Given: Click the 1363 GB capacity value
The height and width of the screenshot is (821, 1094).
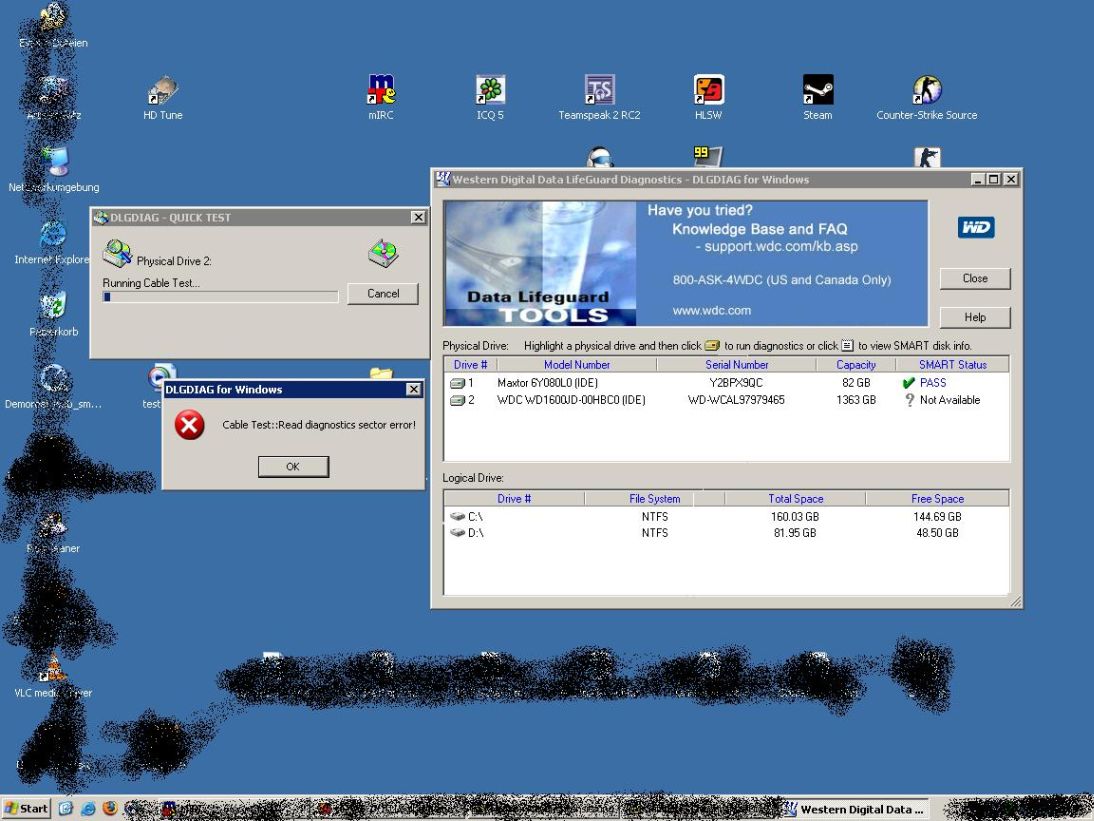Looking at the screenshot, I should 856,400.
